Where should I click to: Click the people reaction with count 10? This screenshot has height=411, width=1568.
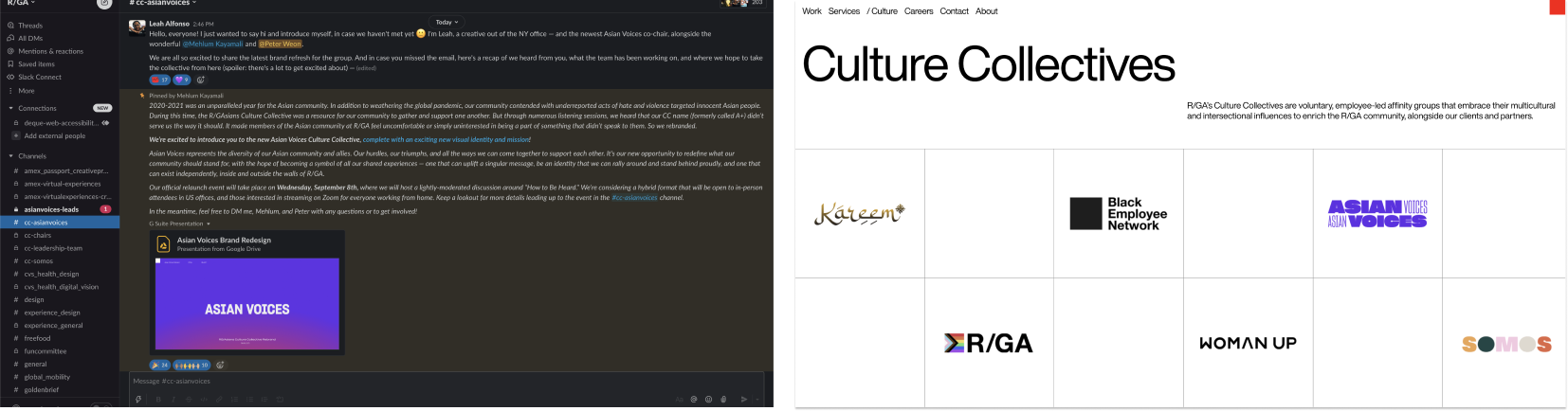tap(192, 365)
